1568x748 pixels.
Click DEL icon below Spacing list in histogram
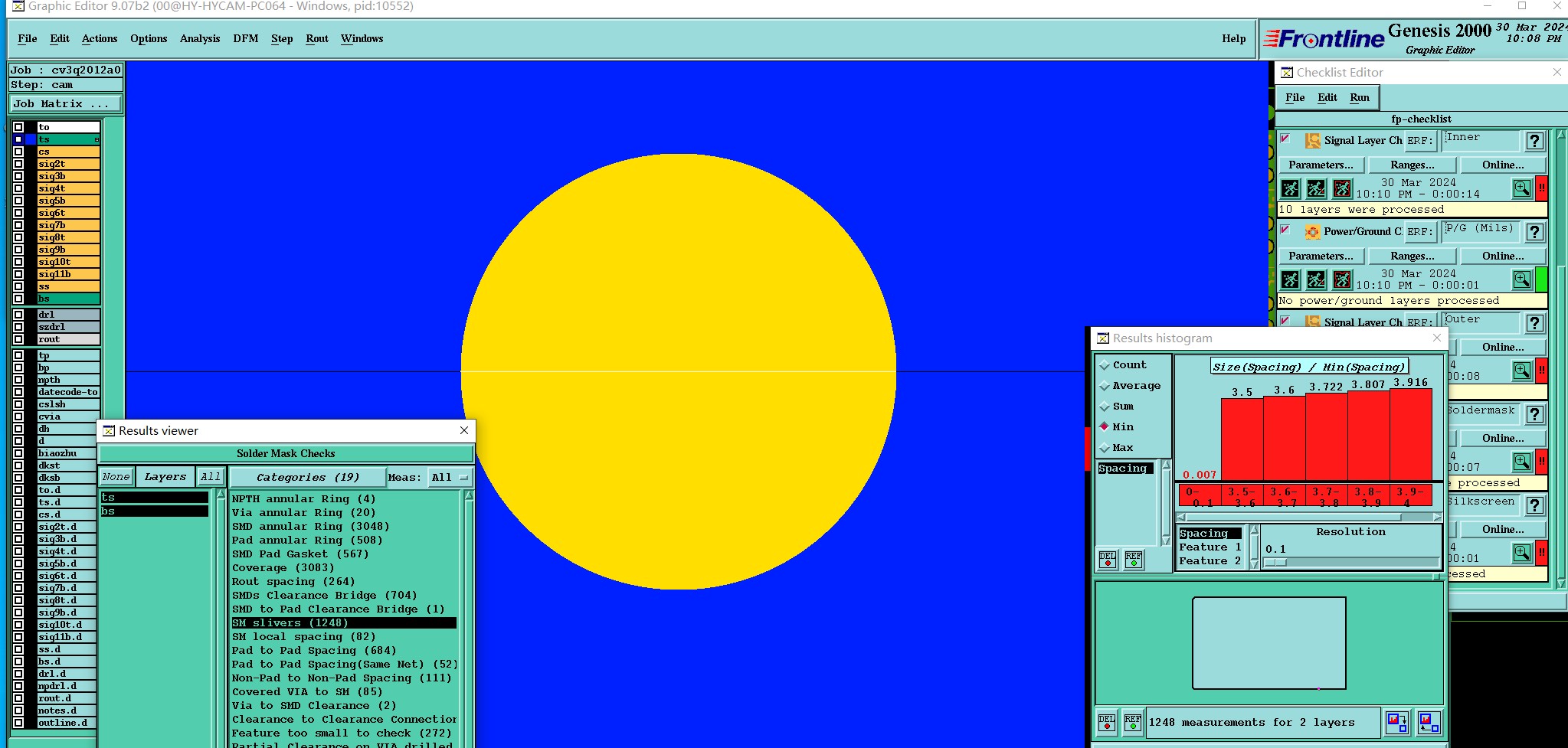1108,560
